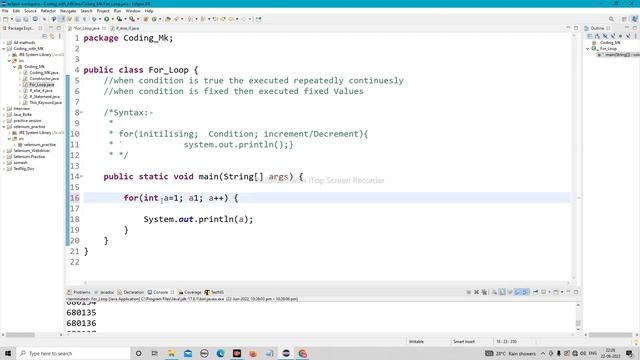Screen dimensions: 640x360
Task: Click the green Run button in toolbar
Action: (107, 19)
